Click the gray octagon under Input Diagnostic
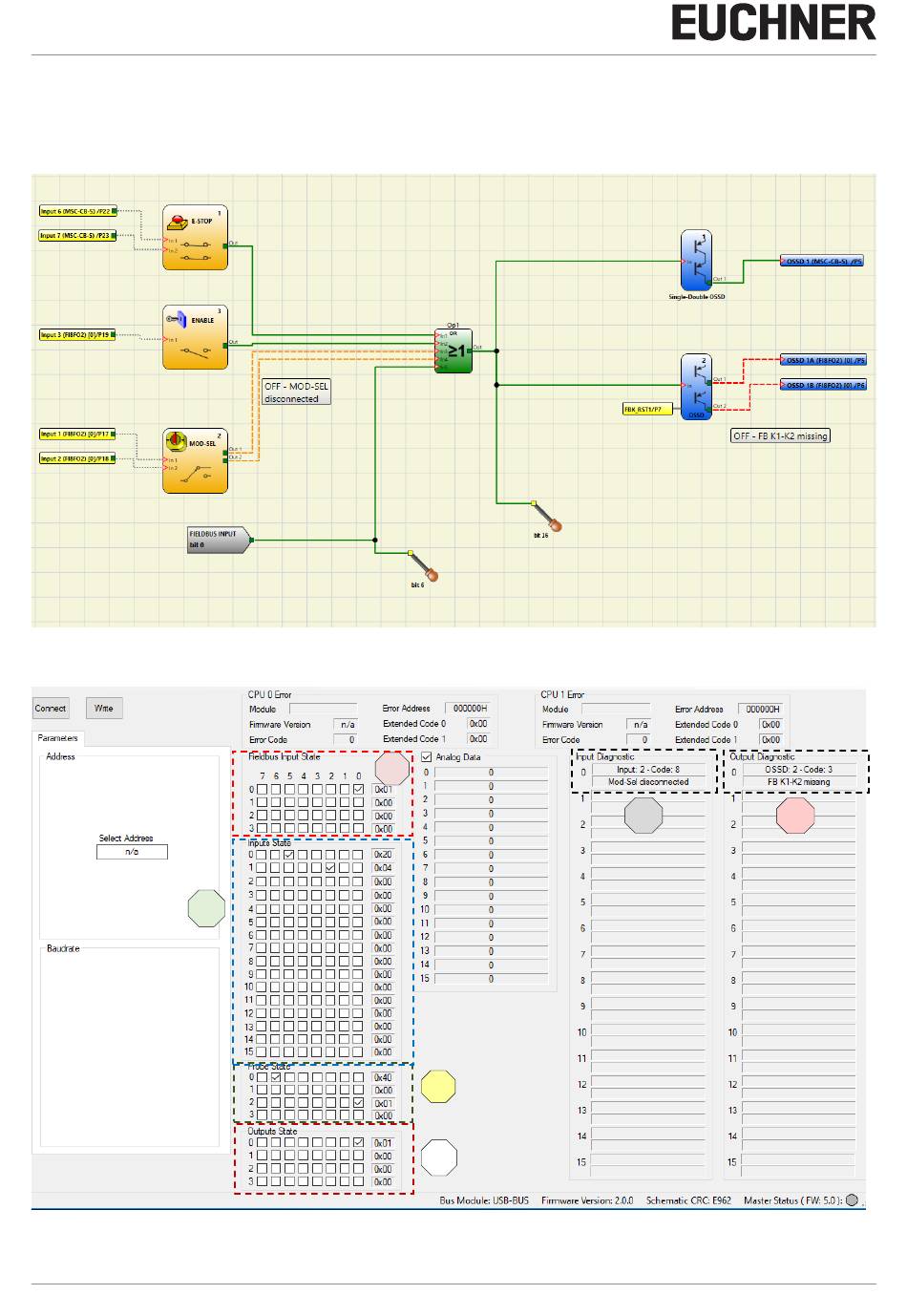 point(643,816)
